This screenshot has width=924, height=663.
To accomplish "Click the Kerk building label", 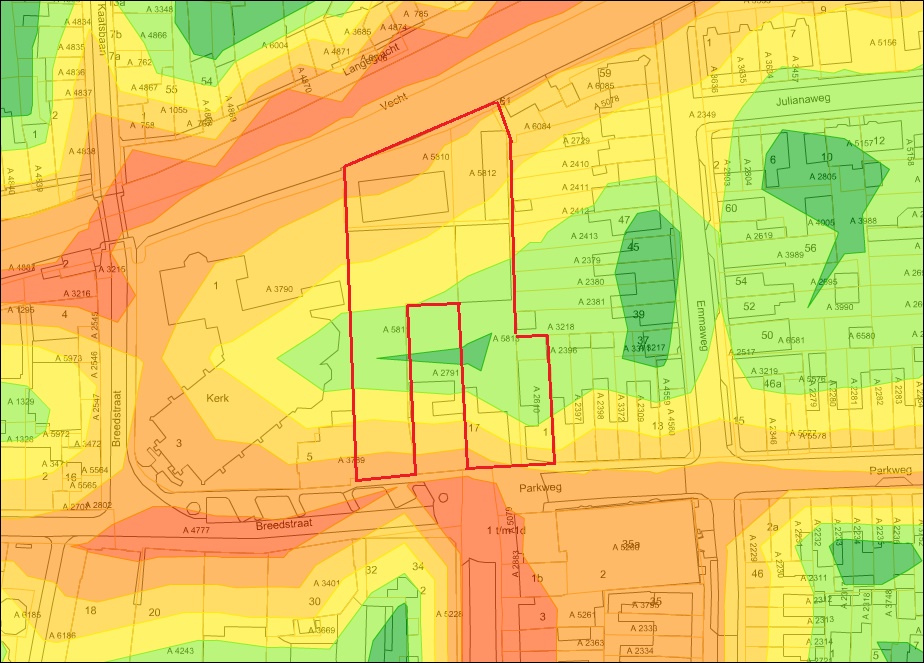I will (x=217, y=398).
